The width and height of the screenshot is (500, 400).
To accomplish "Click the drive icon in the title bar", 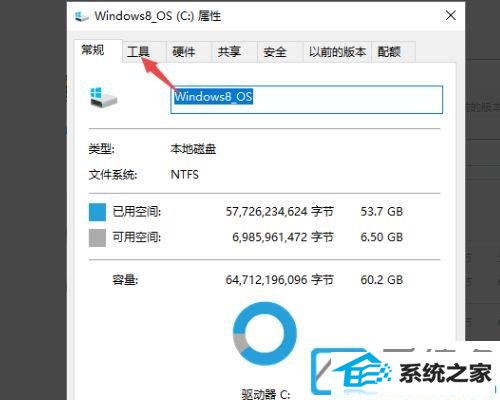I will click(x=82, y=16).
